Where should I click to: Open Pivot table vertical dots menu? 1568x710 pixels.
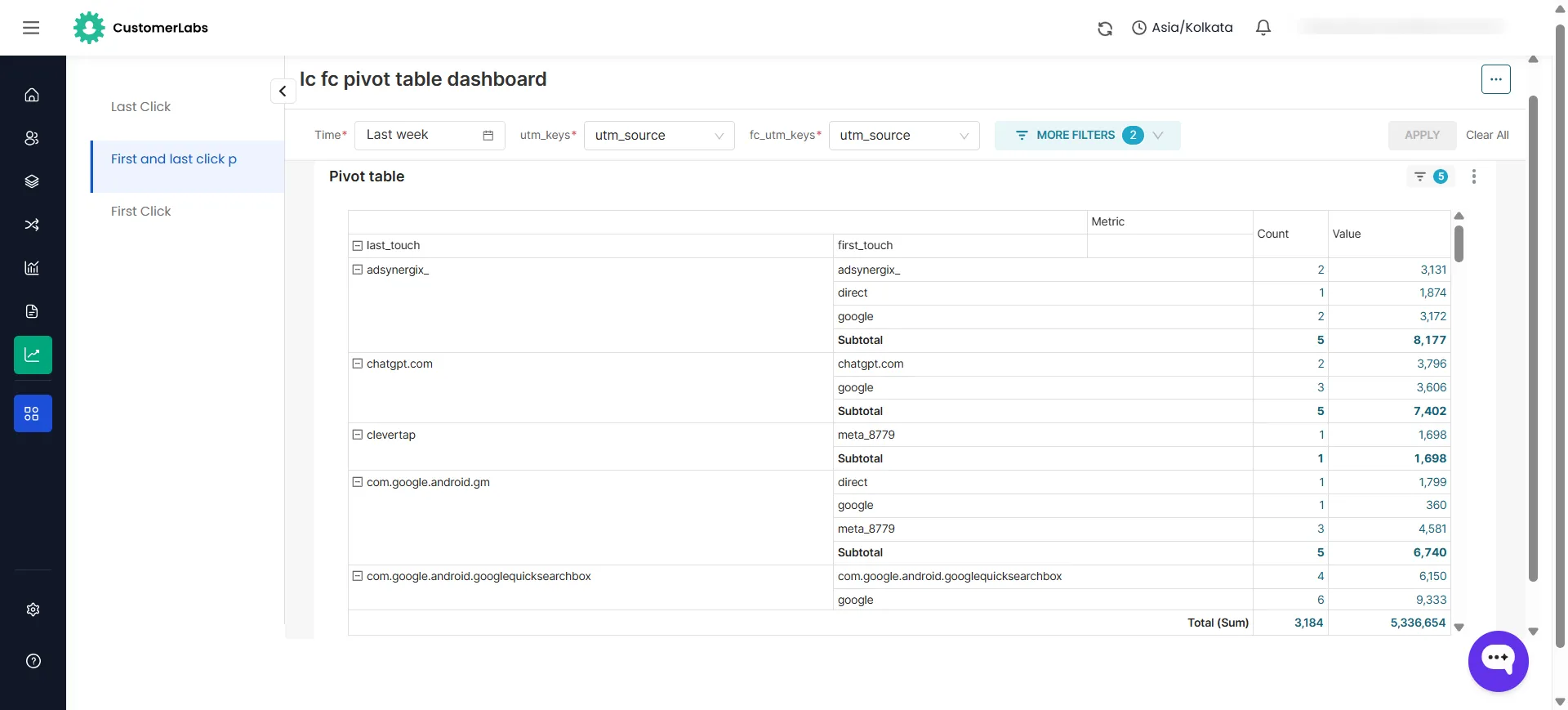click(x=1473, y=176)
